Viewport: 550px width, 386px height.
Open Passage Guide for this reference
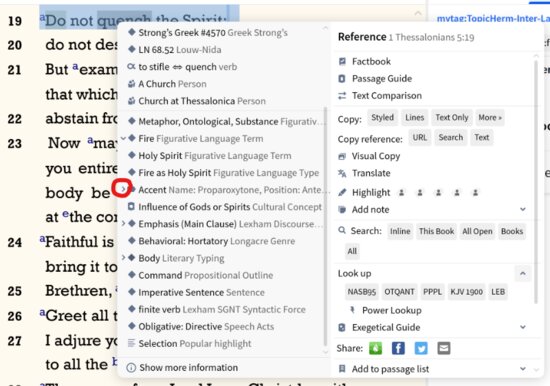382,79
